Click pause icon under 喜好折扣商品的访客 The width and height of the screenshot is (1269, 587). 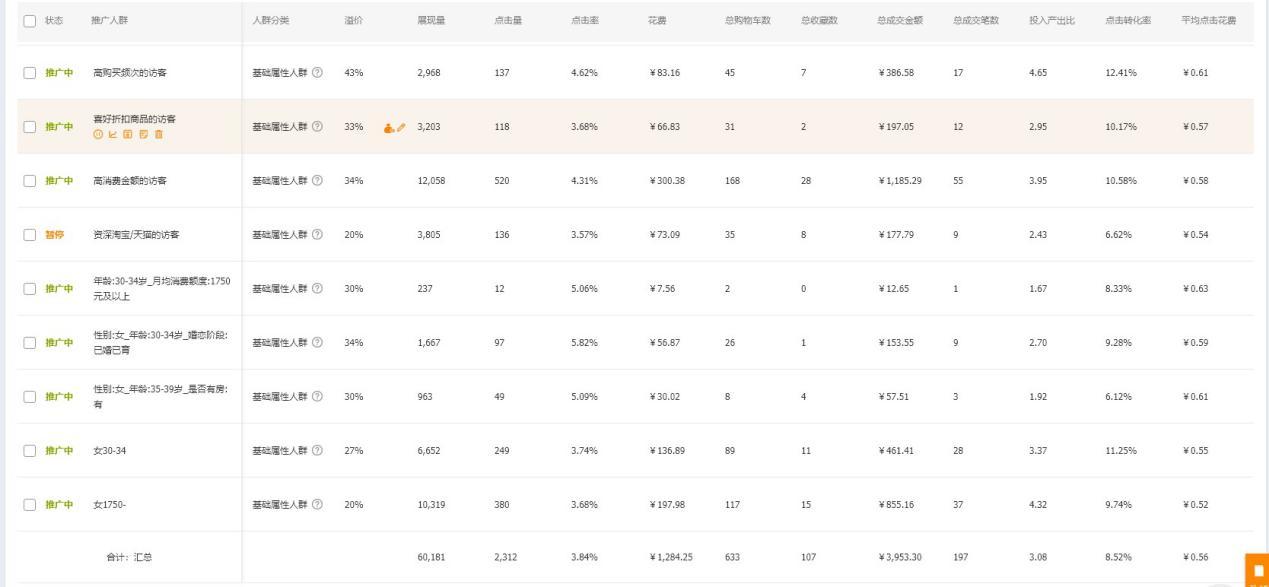[98, 135]
